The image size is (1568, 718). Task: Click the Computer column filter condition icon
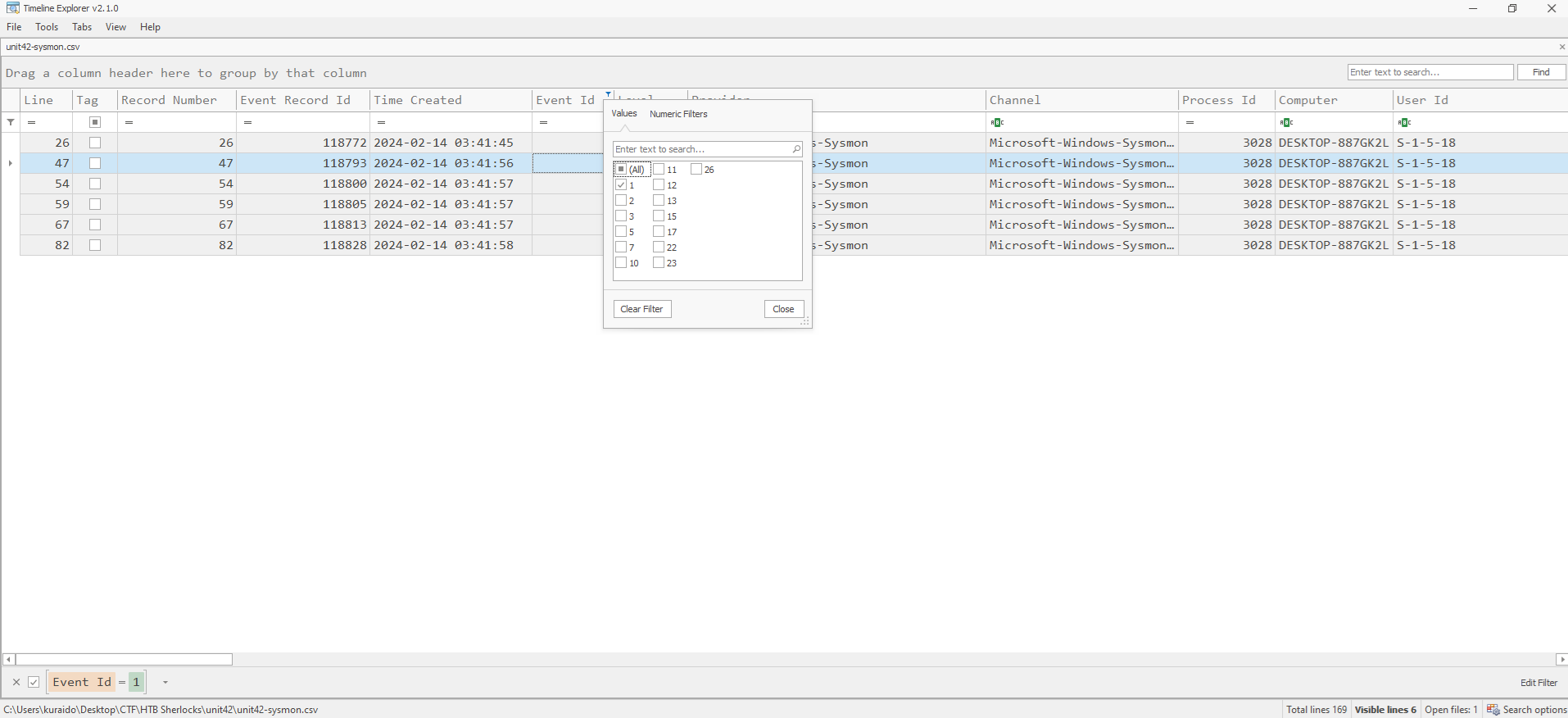[x=1286, y=122]
